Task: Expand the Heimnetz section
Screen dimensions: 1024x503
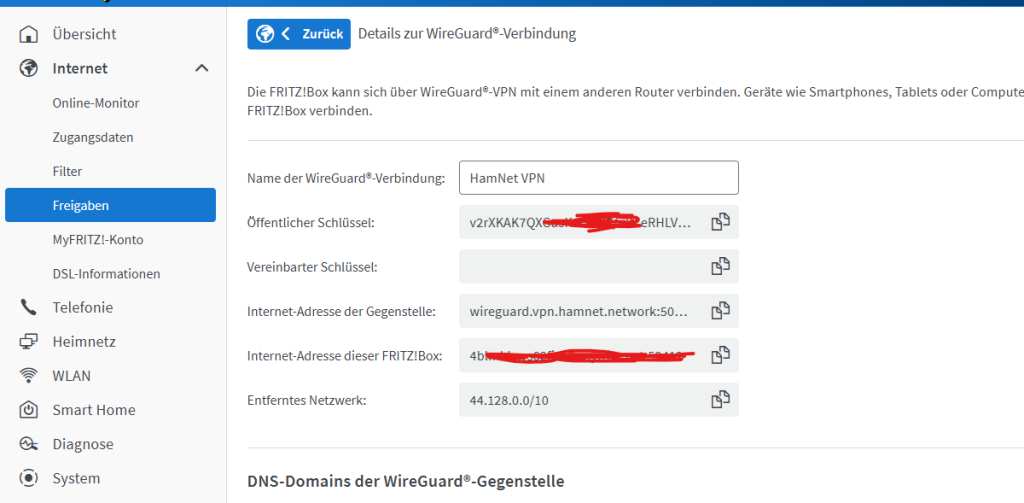Action: pos(84,342)
